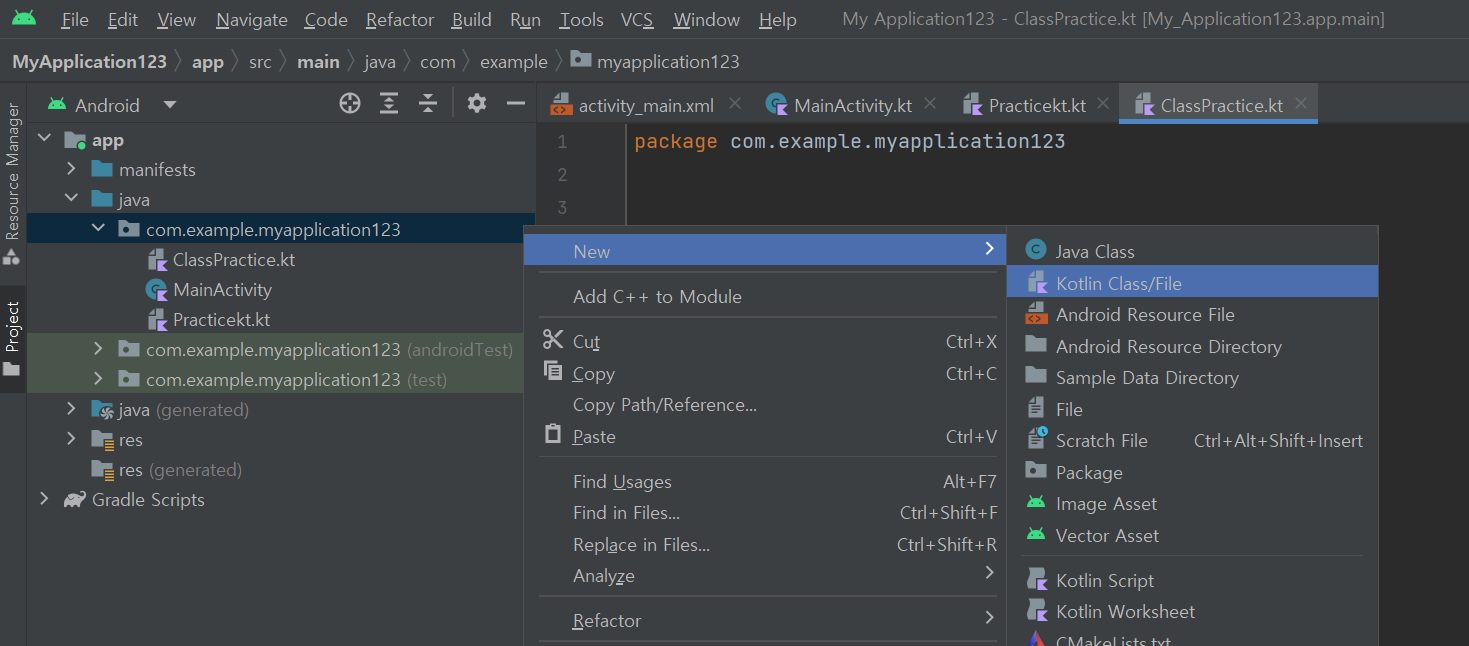Expand the manifests folder
This screenshot has width=1469, height=646.
click(72, 169)
